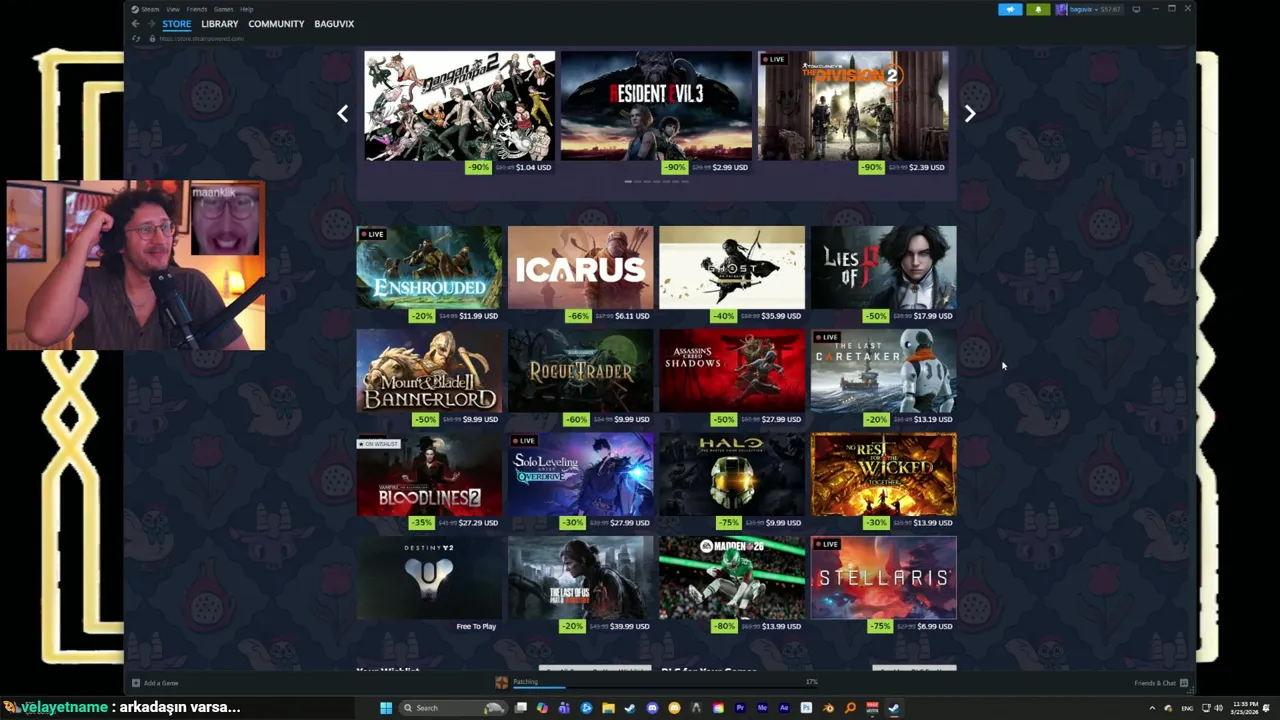Show previous carousel deals with left arrow

[342, 114]
